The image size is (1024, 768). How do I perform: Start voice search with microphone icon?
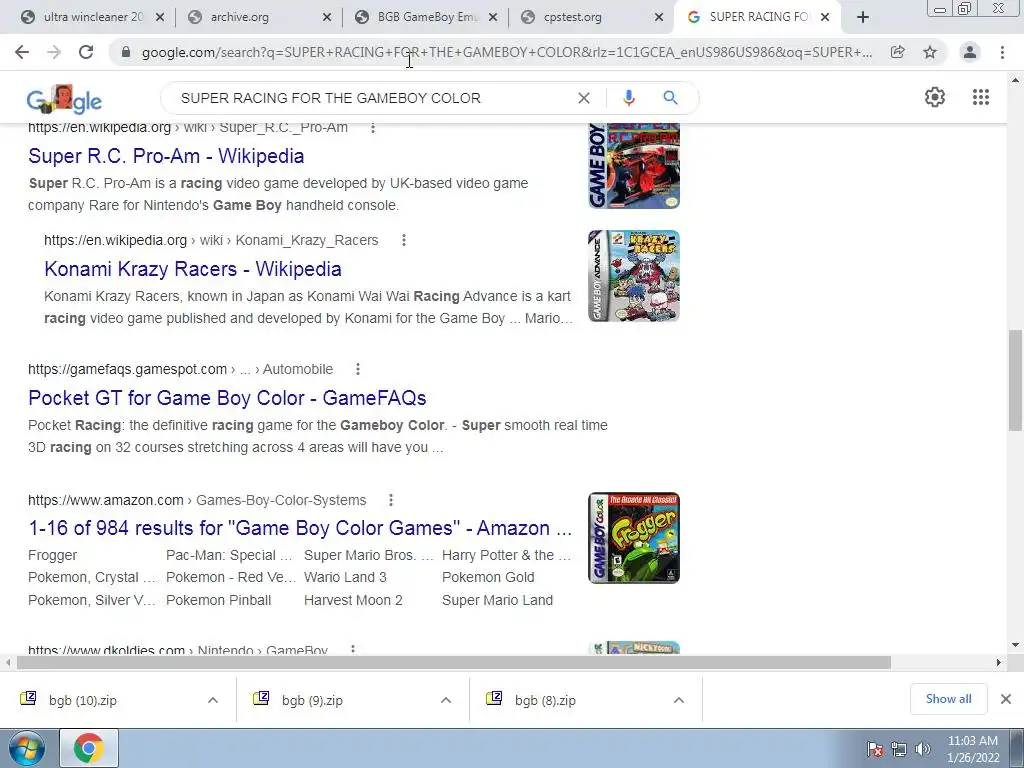point(628,98)
